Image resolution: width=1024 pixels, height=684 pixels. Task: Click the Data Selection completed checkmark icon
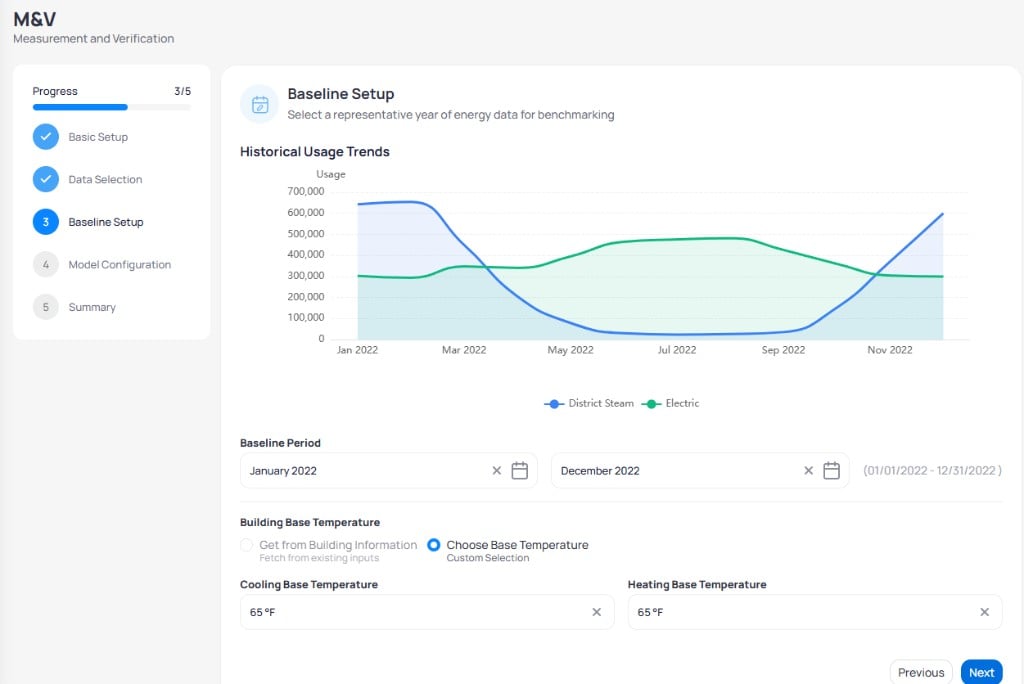[x=46, y=180]
